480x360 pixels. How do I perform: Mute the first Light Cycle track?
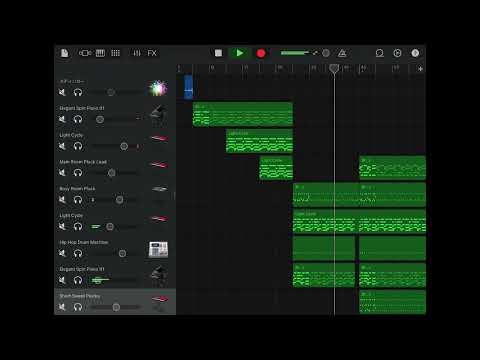click(x=62, y=146)
